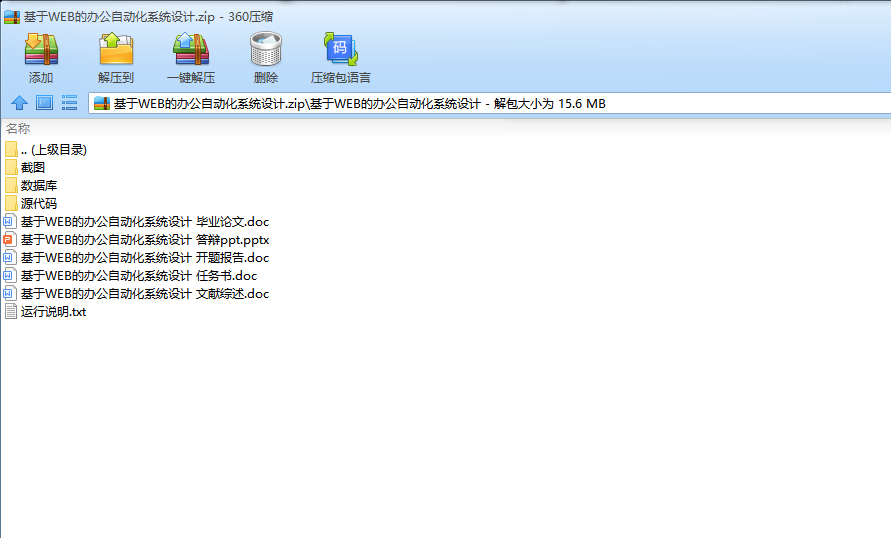Click the Word icon of 开题报告.doc
This screenshot has height=538, width=891.
10,257
